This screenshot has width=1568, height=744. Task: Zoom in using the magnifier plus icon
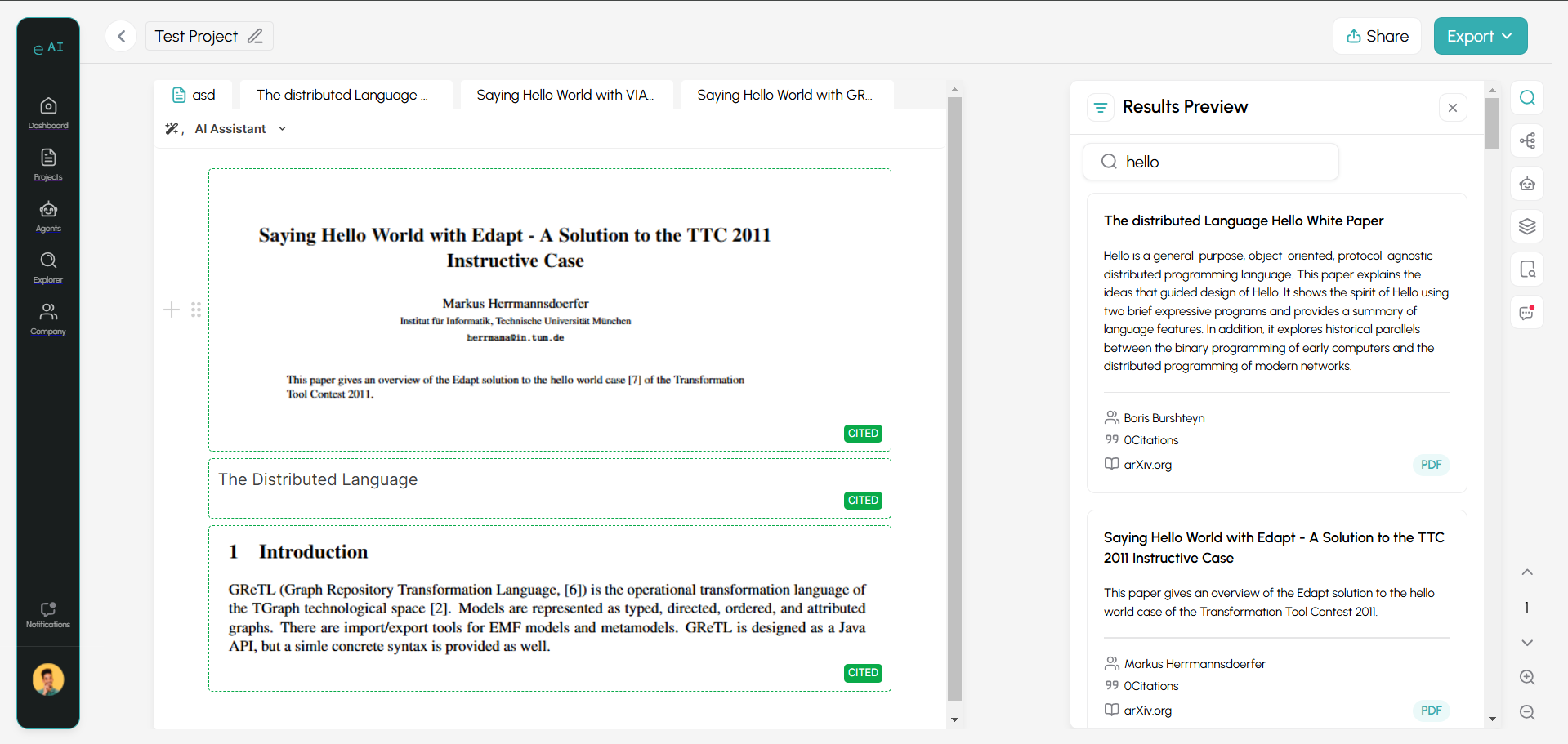(x=1526, y=677)
